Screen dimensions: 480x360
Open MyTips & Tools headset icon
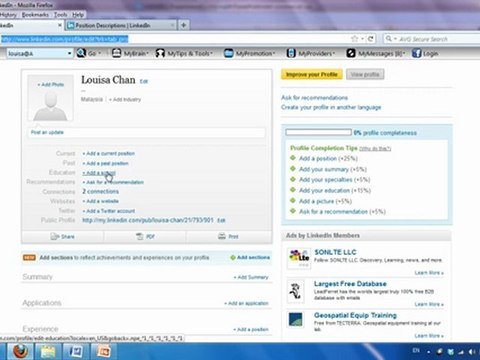(160, 53)
